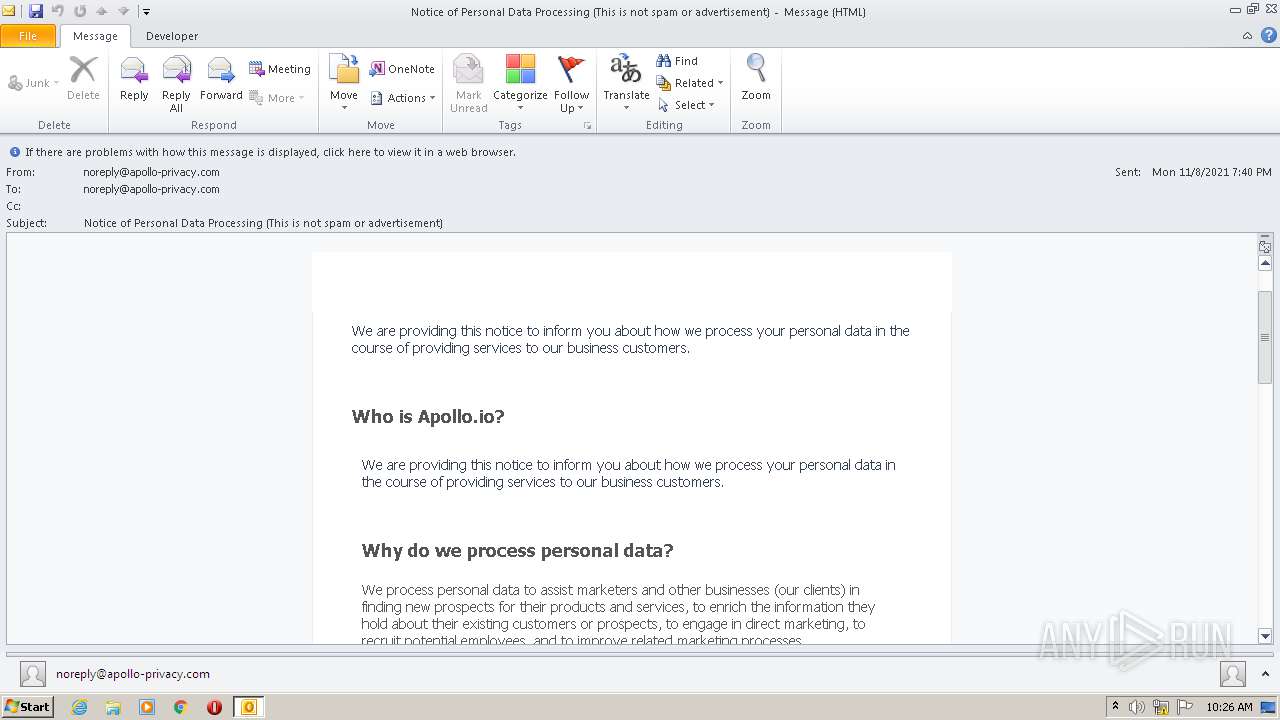Click the Redo arrow in title bar
Screen dimensions: 1280x720
pyautogui.click(x=80, y=11)
